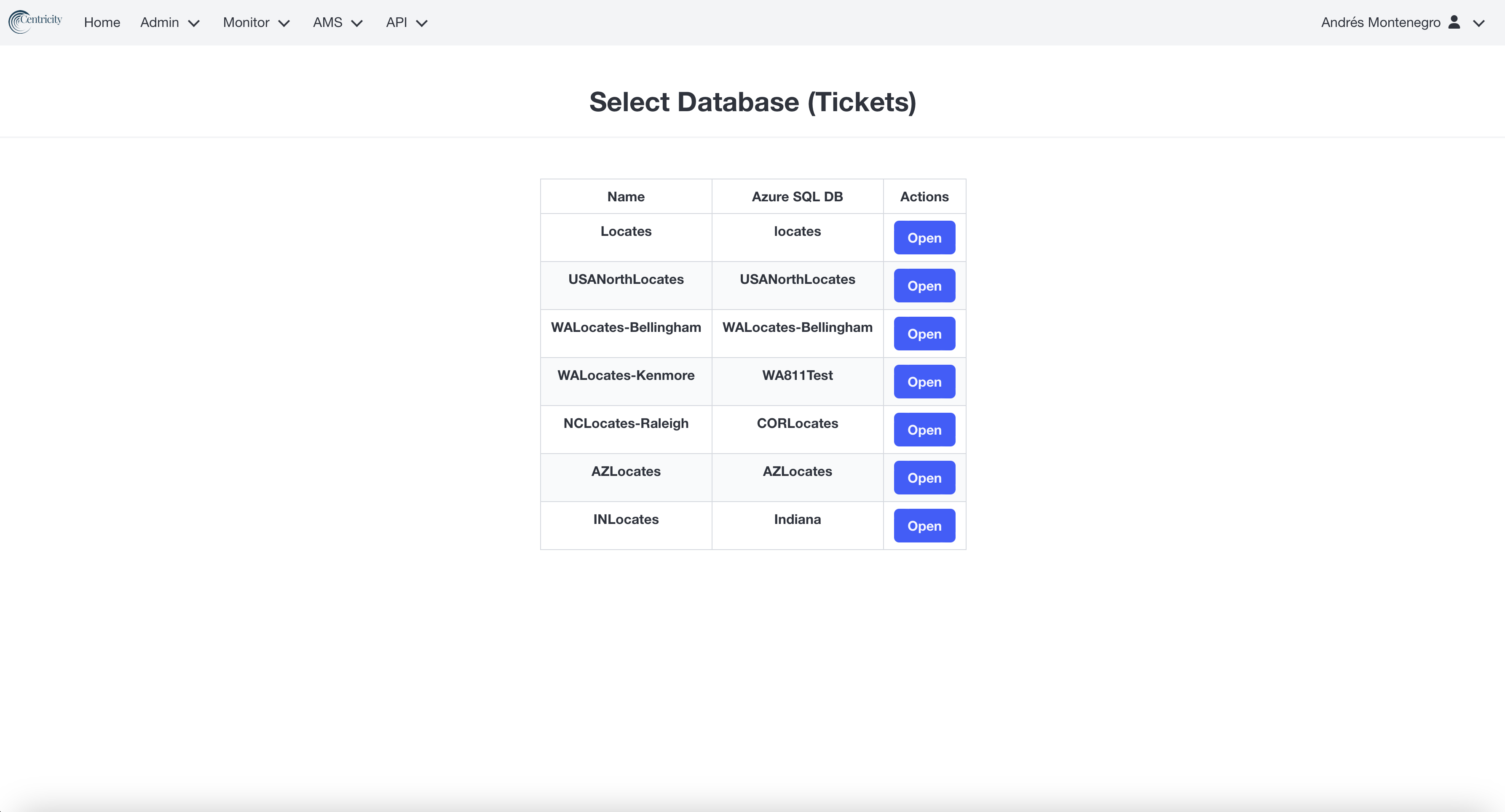Screen dimensions: 1505x812
Task: Open the USANorthLocates database
Action: [924, 286]
